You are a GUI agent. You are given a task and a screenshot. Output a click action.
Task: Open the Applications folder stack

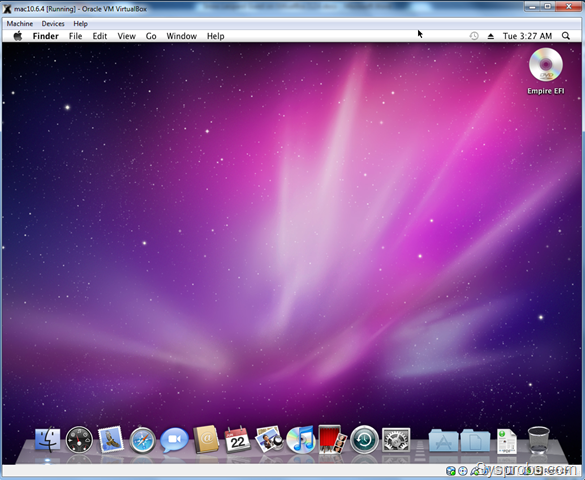[443, 440]
